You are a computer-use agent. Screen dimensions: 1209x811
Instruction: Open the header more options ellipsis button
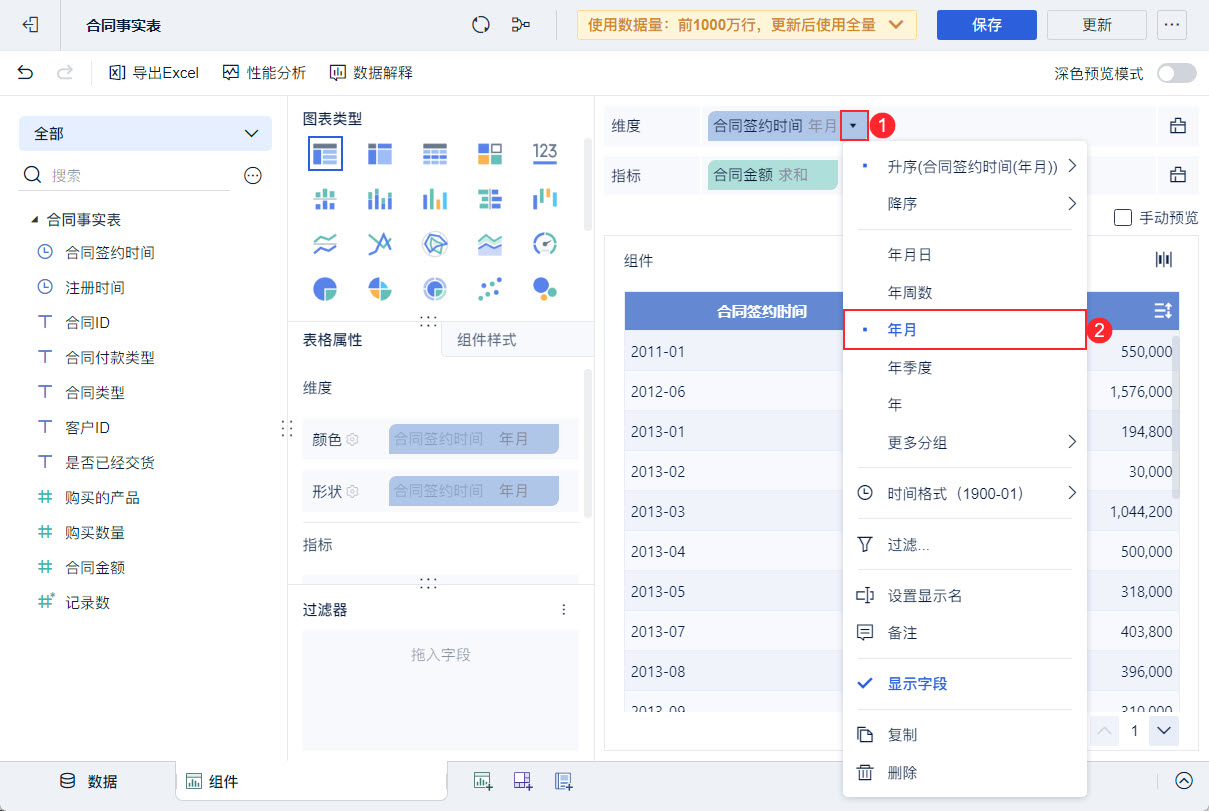(1172, 25)
